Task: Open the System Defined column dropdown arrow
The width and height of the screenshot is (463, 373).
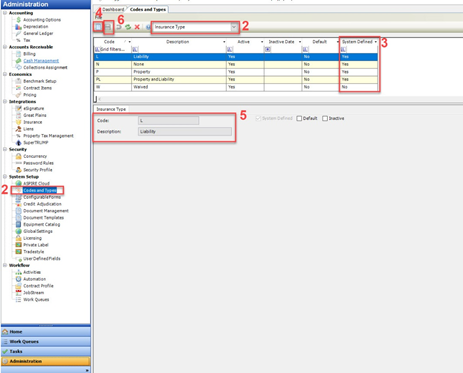Action: [x=376, y=42]
